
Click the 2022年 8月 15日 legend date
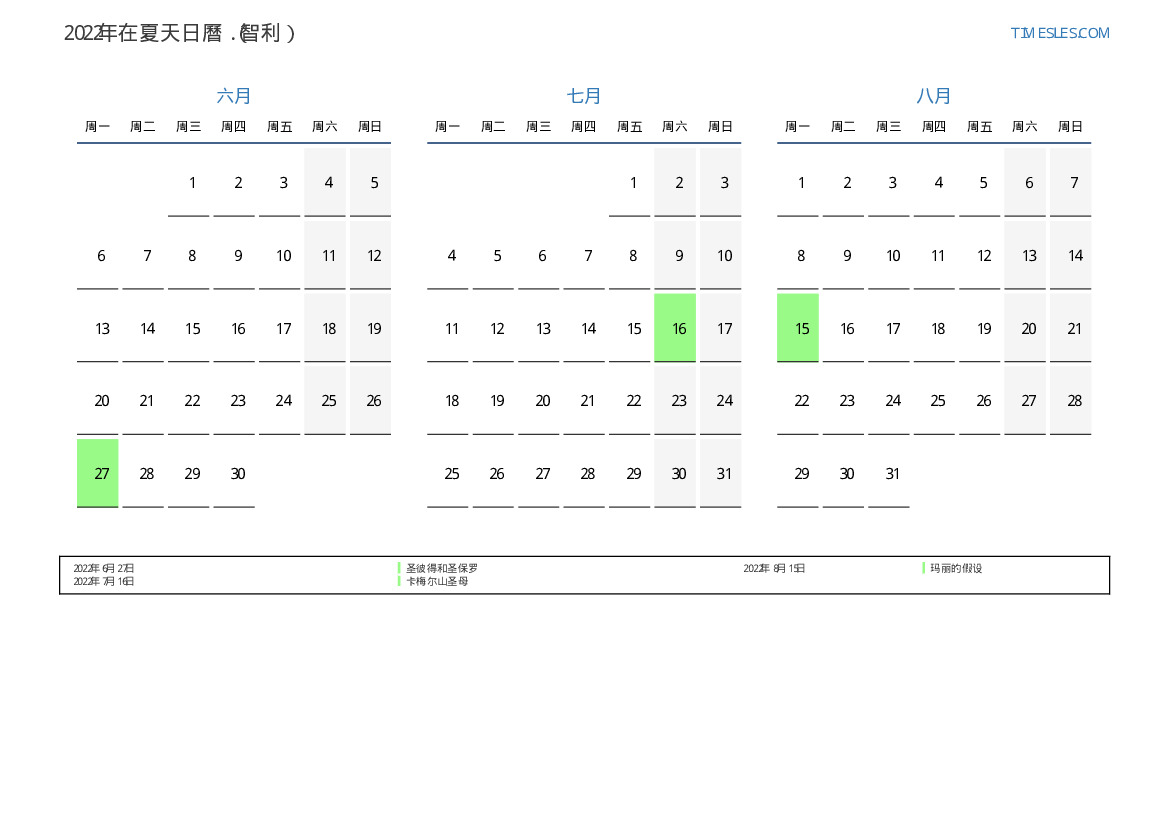coord(774,568)
